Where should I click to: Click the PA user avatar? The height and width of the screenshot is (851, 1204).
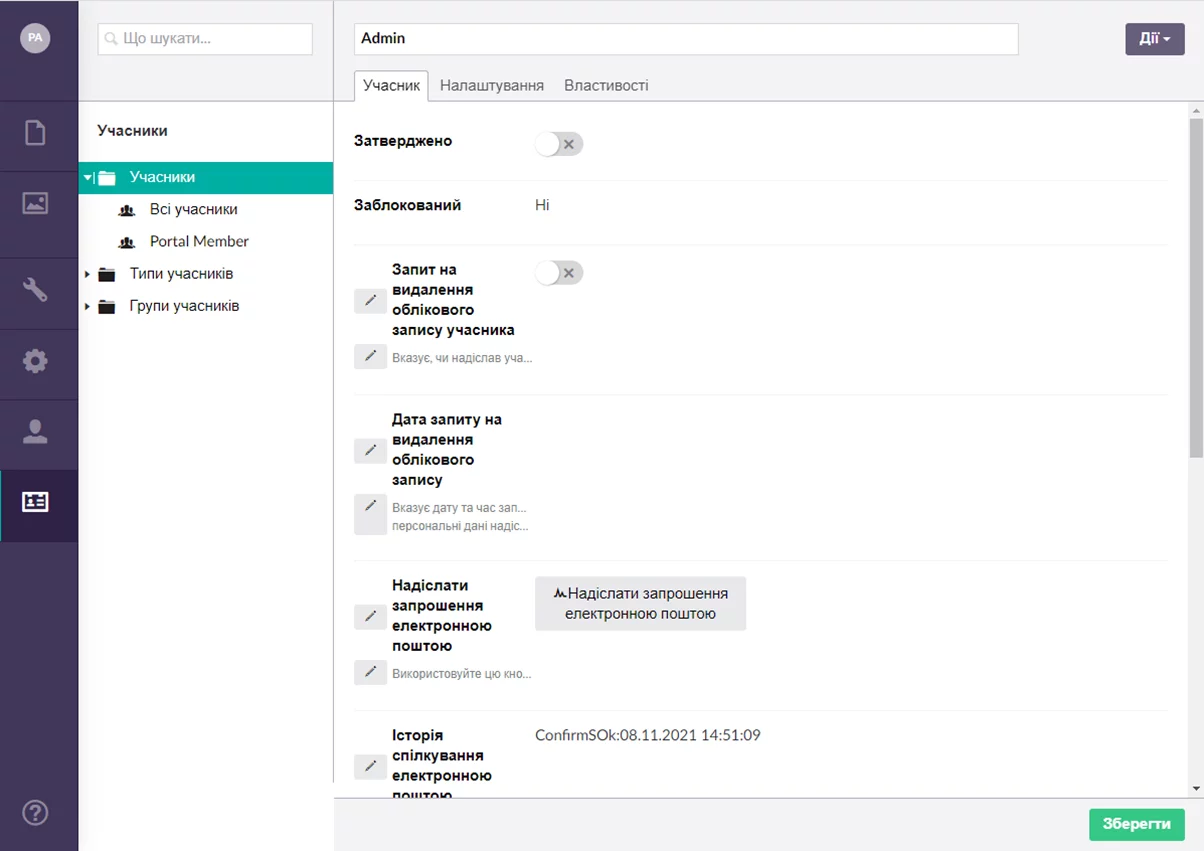pos(35,38)
